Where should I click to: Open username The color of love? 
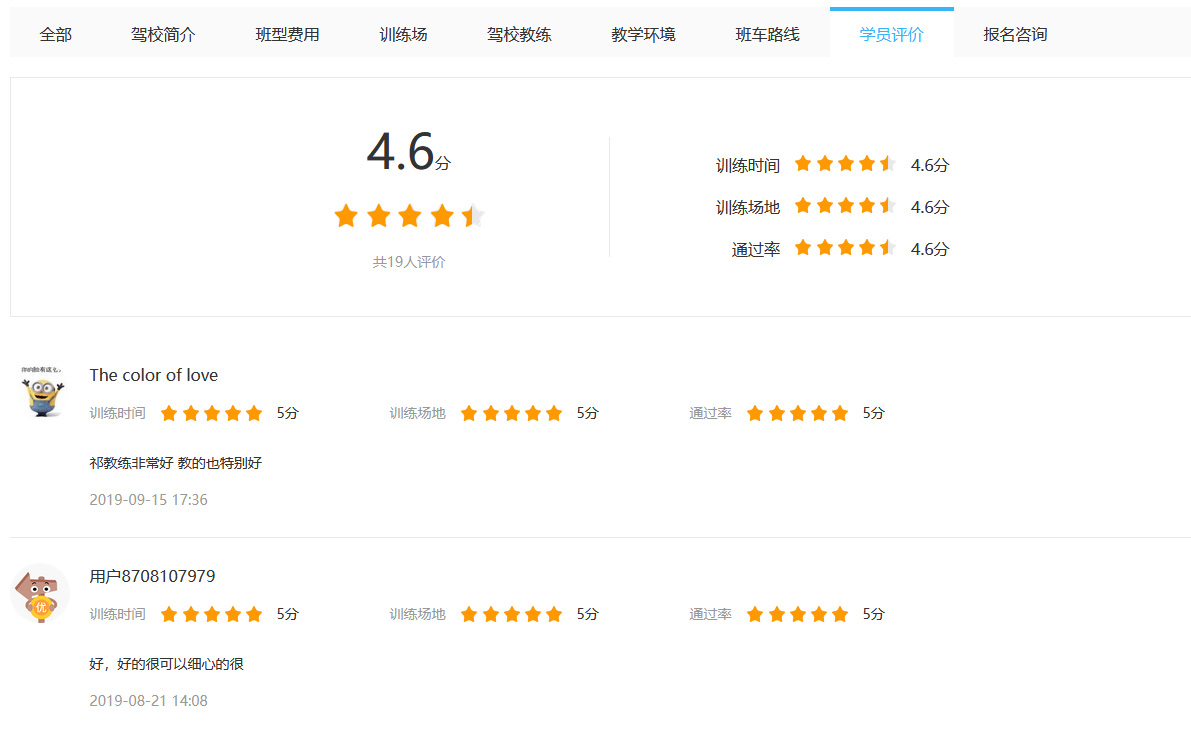(153, 375)
